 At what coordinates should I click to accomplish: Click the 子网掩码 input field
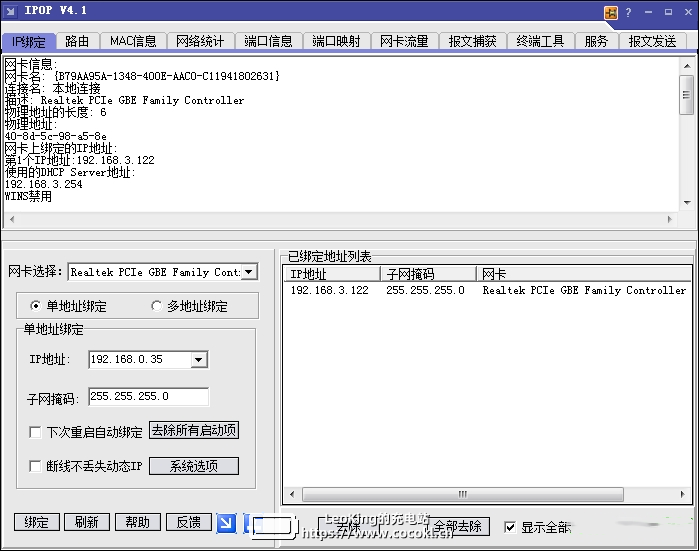pyautogui.click(x=148, y=396)
